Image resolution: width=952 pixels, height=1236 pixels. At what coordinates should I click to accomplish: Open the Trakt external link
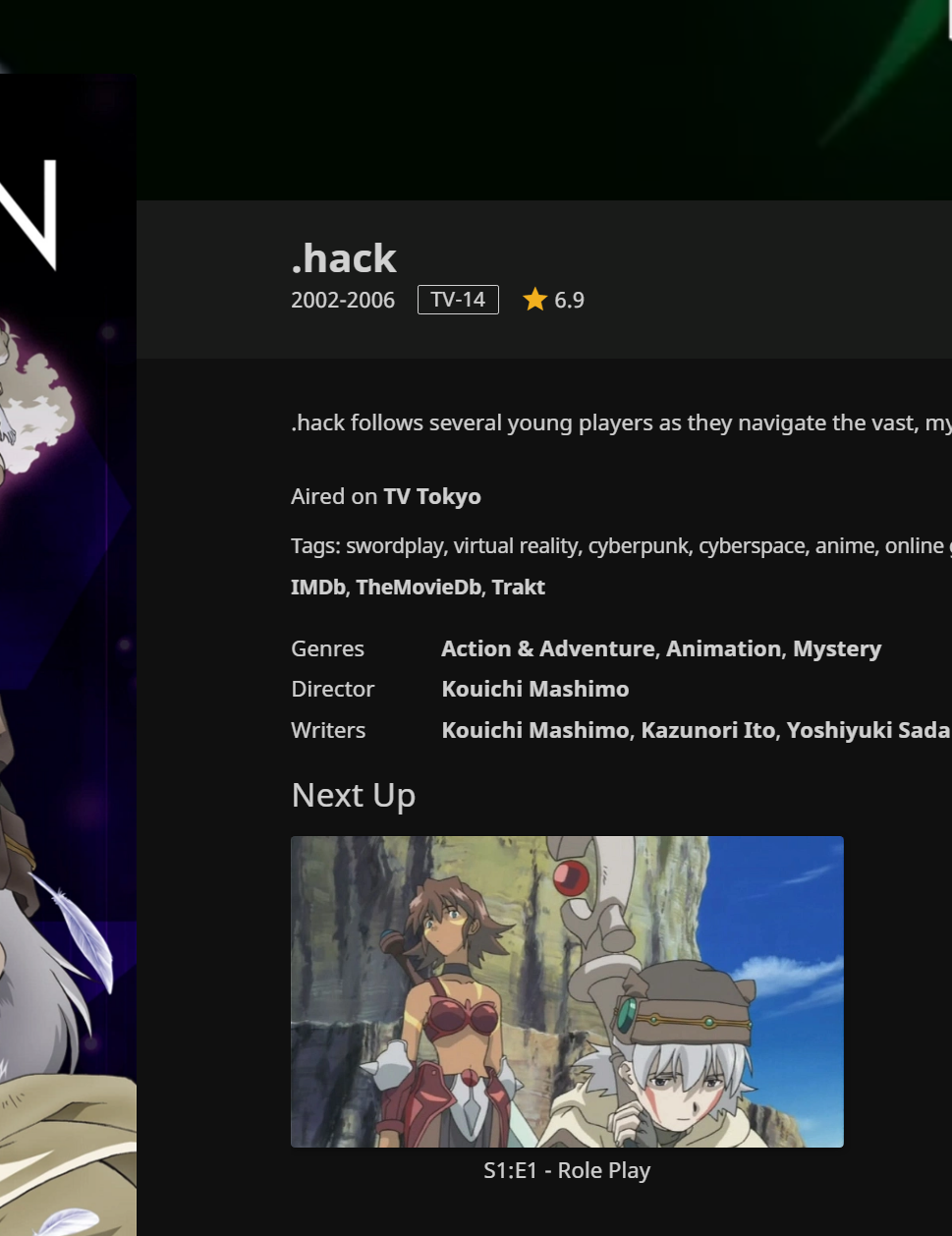pos(518,588)
